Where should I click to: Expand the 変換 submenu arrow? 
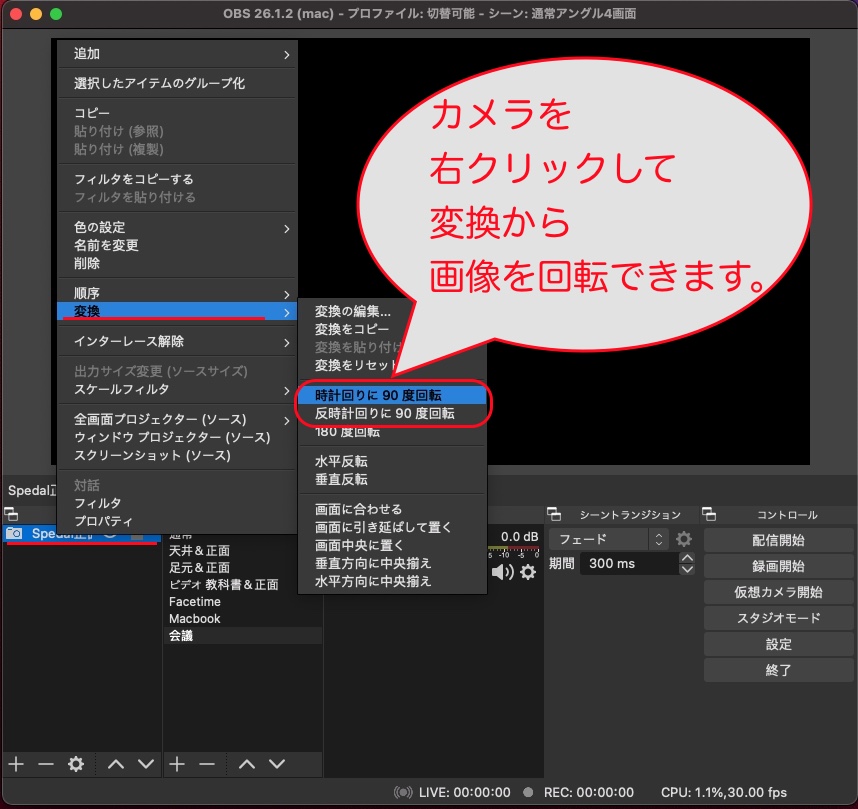click(x=288, y=311)
